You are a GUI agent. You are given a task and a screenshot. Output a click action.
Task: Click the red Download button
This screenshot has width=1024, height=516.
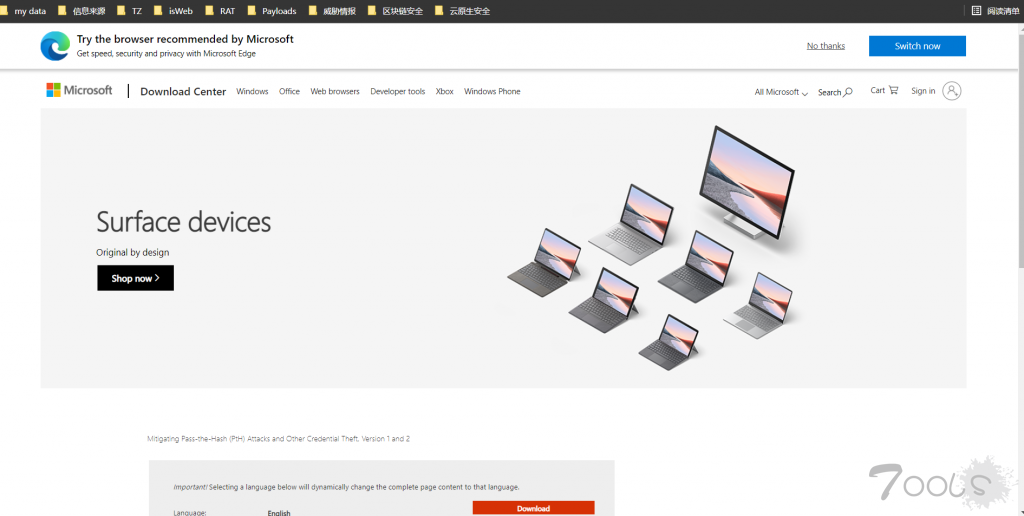(533, 508)
